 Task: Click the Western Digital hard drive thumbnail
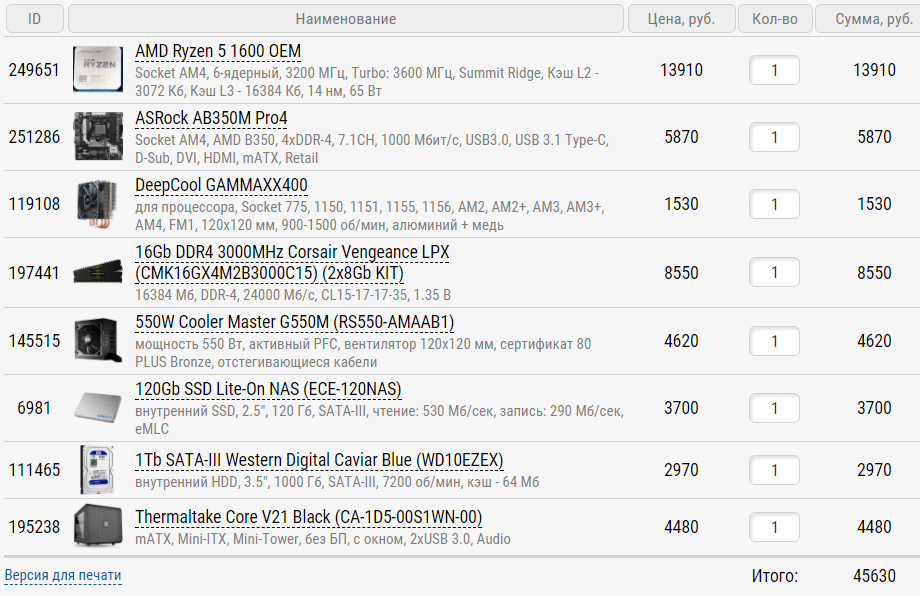(97, 469)
